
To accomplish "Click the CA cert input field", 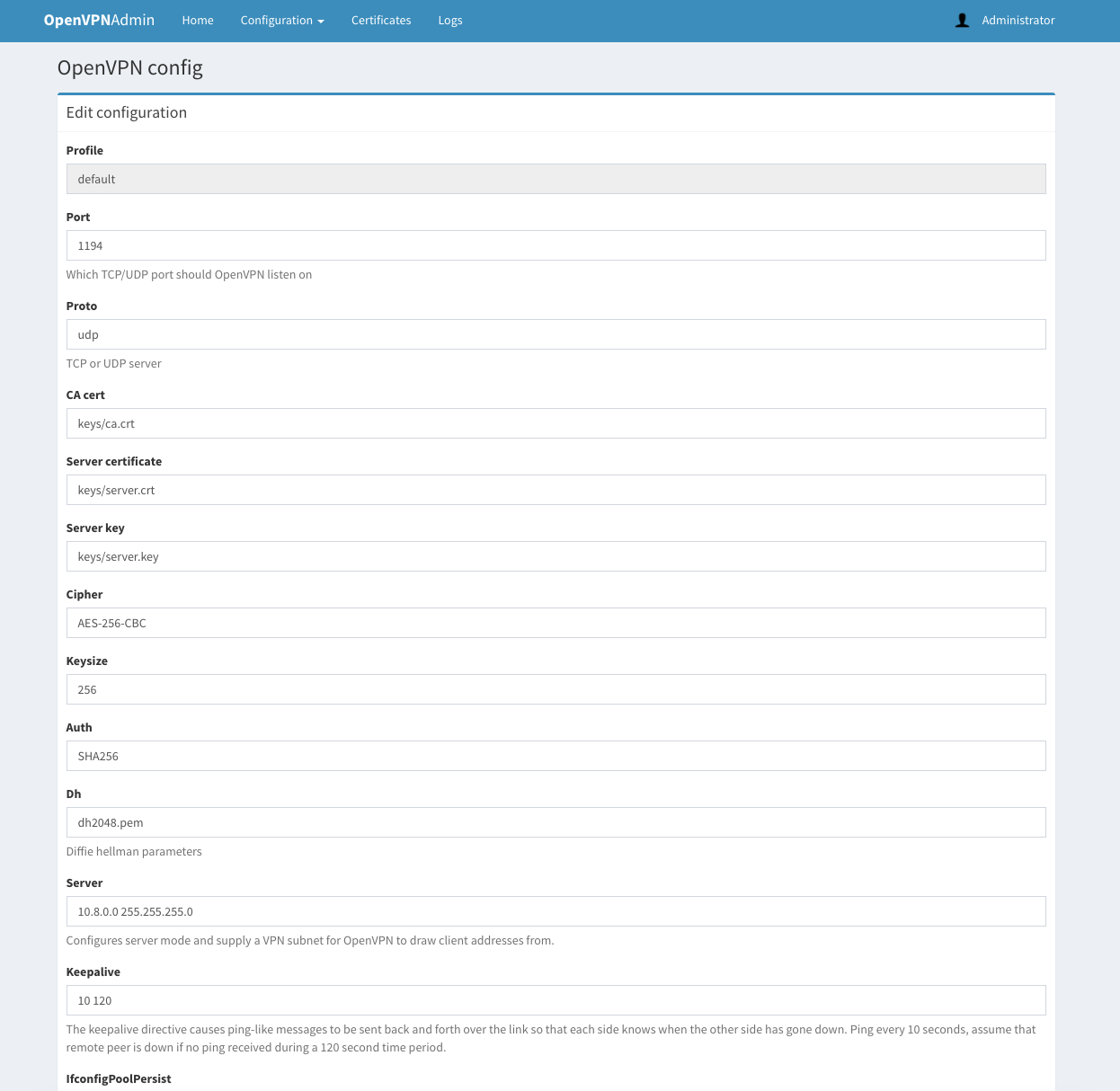I will pyautogui.click(x=556, y=423).
